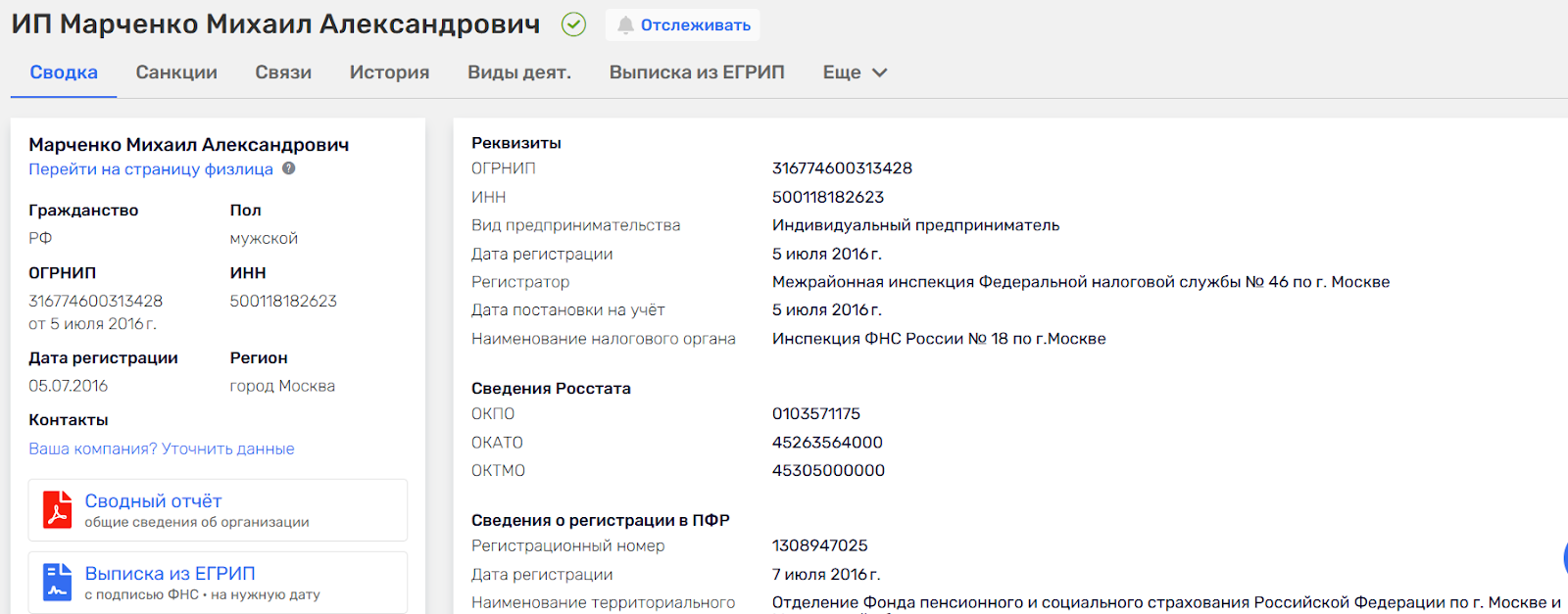Viewport: 1568px width, 614px height.
Task: Click Ваша компания? Уточнить данные link
Action: coord(162,449)
